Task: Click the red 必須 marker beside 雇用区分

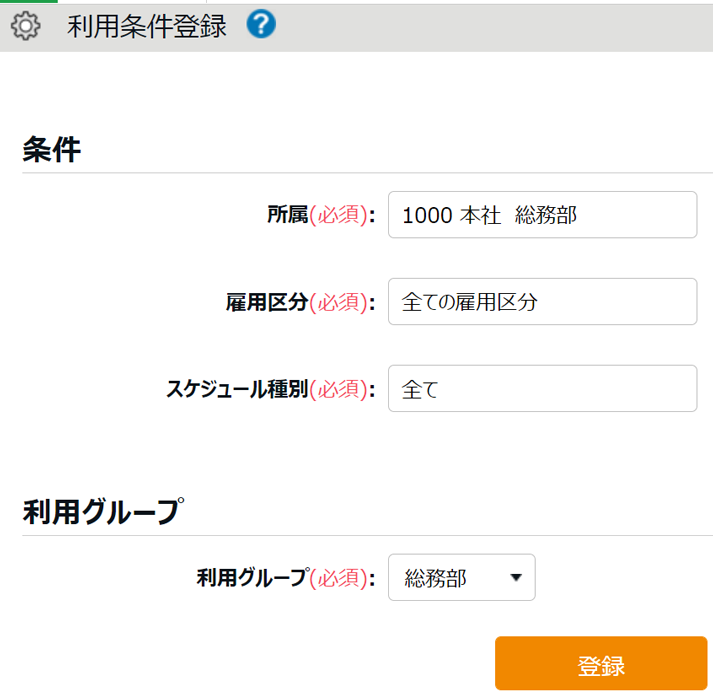Action: point(340,302)
